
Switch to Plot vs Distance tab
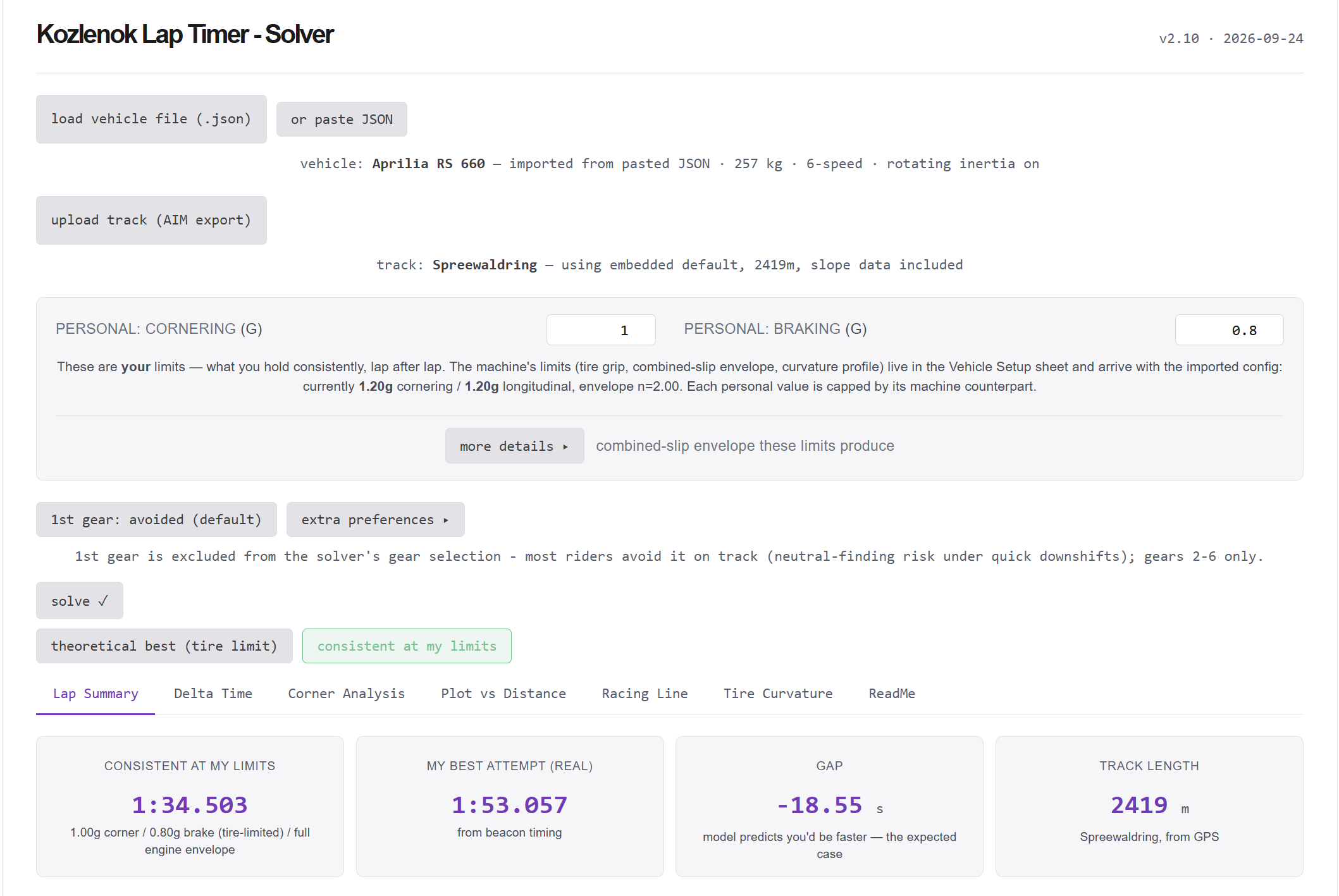click(503, 694)
